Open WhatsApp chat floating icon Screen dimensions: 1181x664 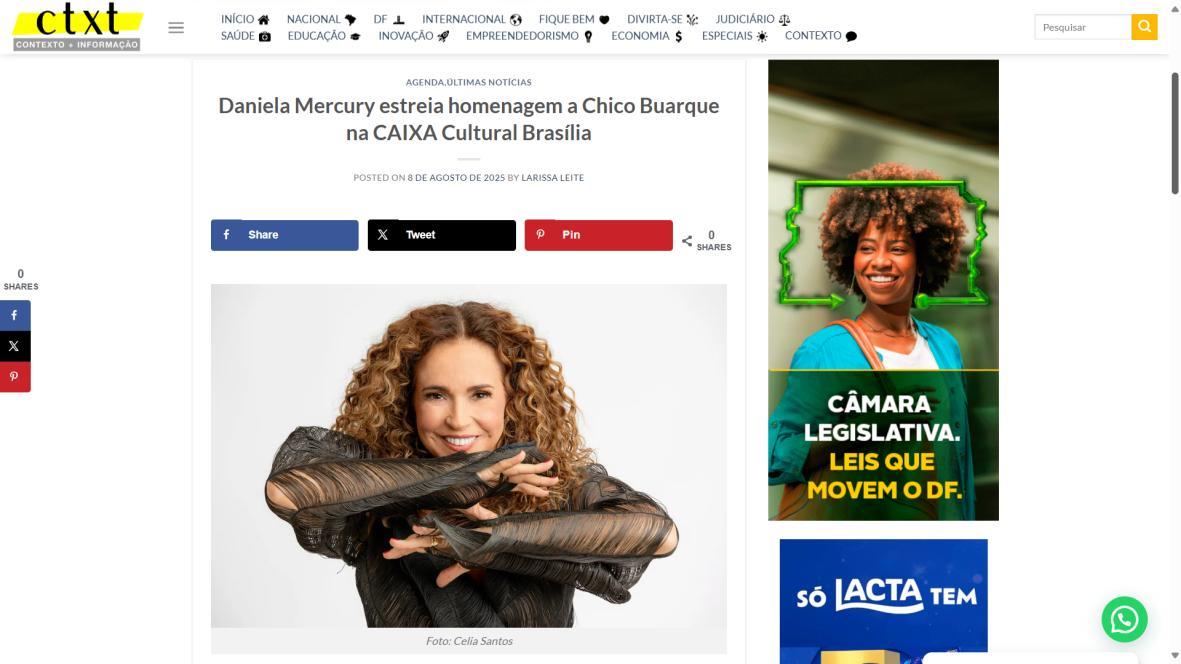(1125, 620)
